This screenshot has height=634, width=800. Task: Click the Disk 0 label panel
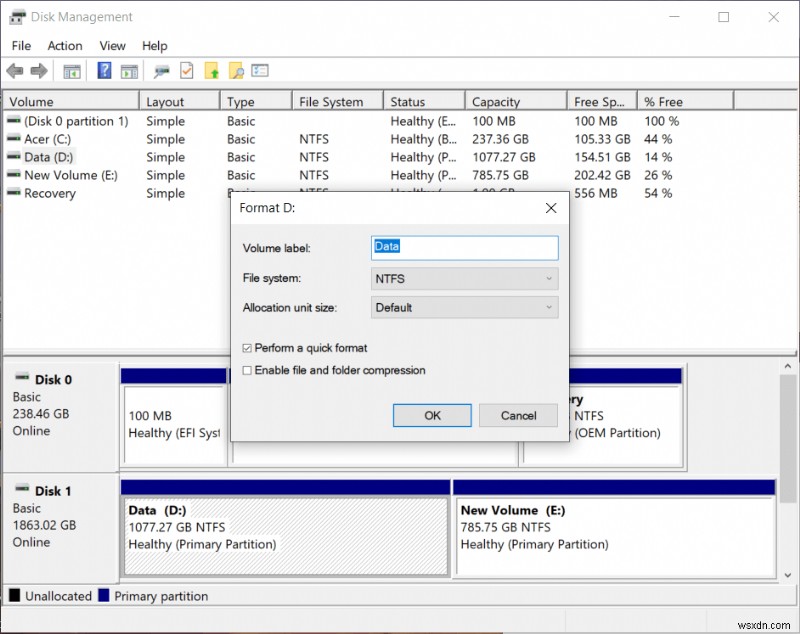[x=61, y=416]
